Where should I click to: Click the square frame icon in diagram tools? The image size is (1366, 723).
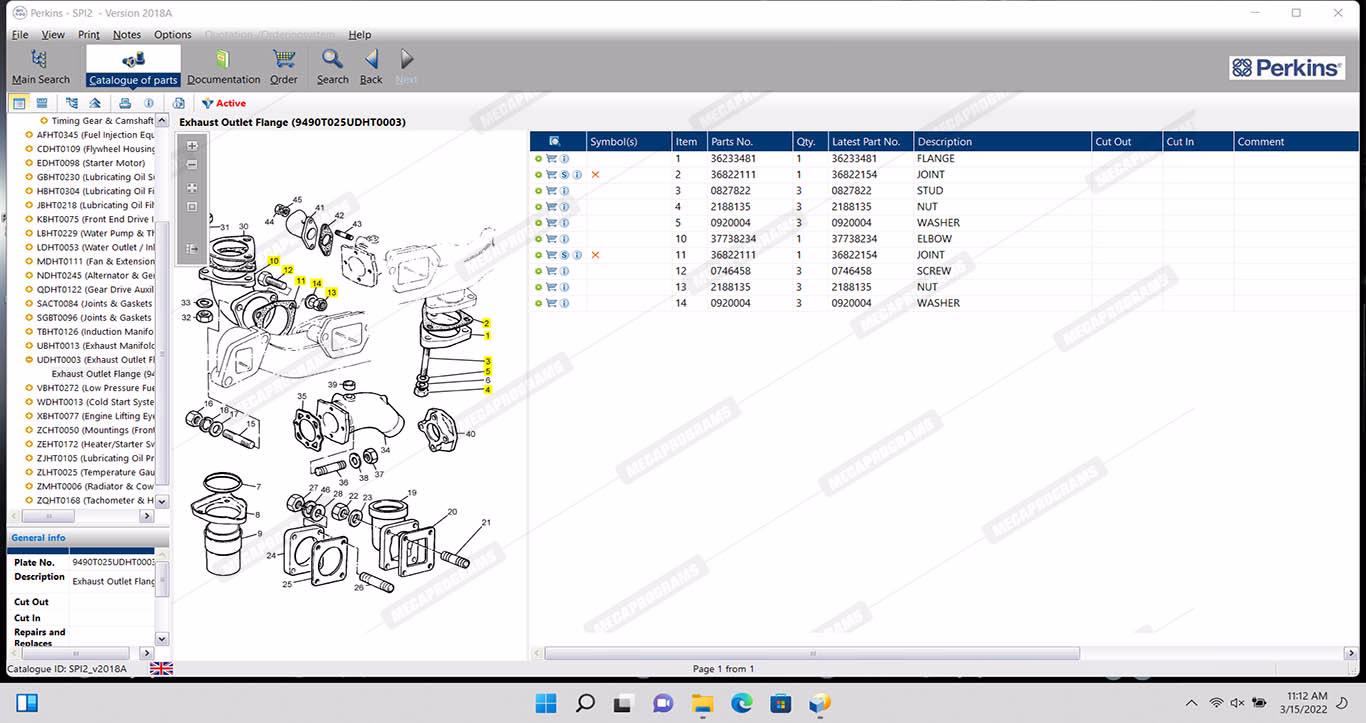[192, 207]
